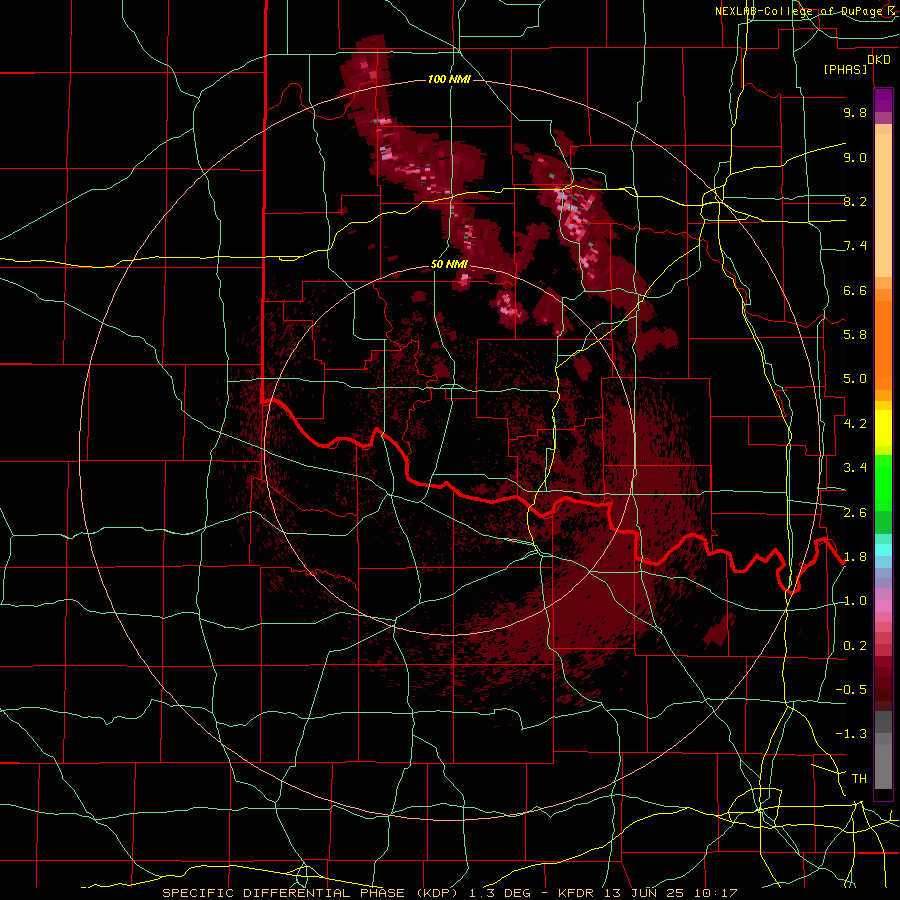
Task: Click the 8.2 color scale value
Action: (855, 201)
